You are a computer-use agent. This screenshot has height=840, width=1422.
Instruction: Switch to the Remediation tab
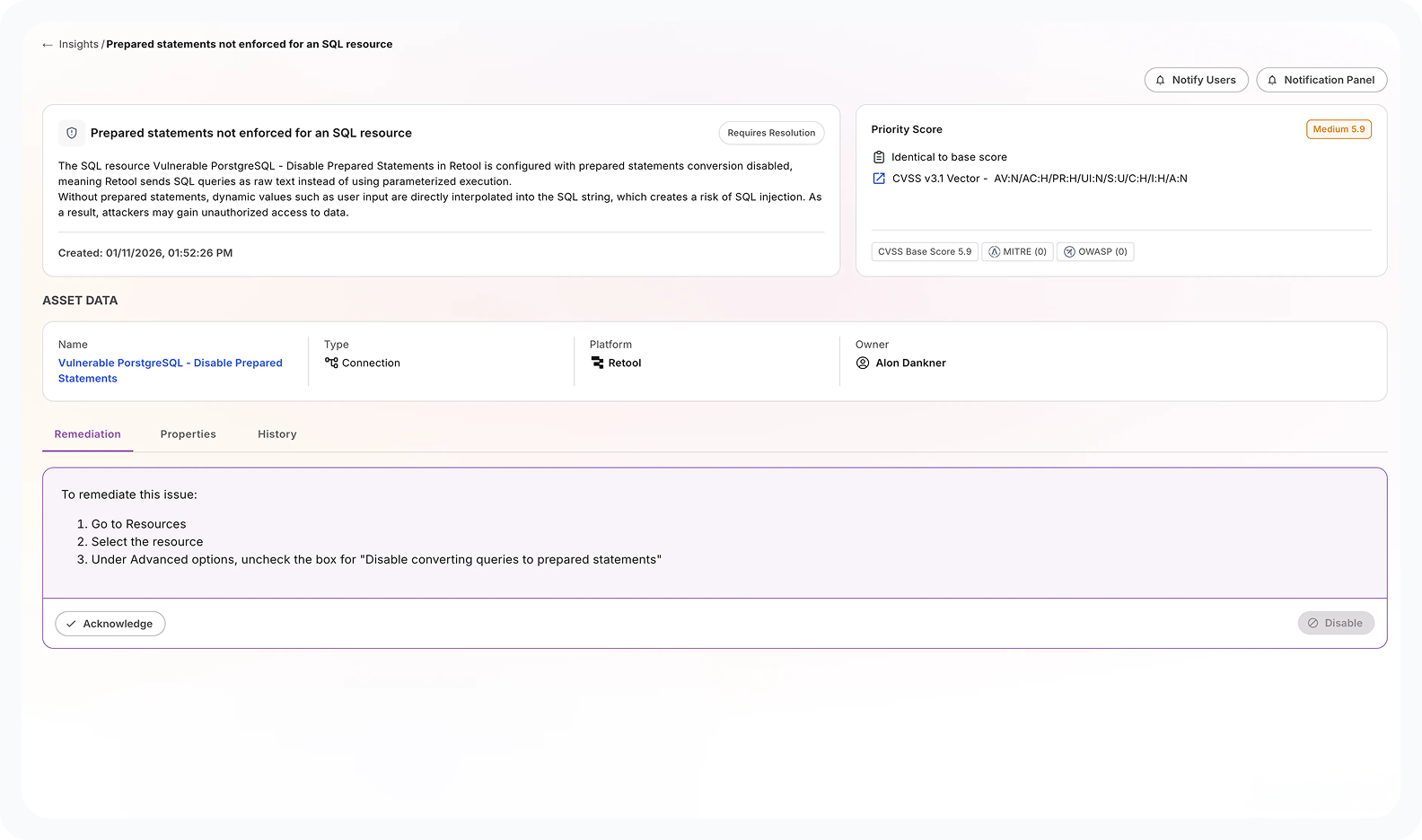click(x=87, y=434)
